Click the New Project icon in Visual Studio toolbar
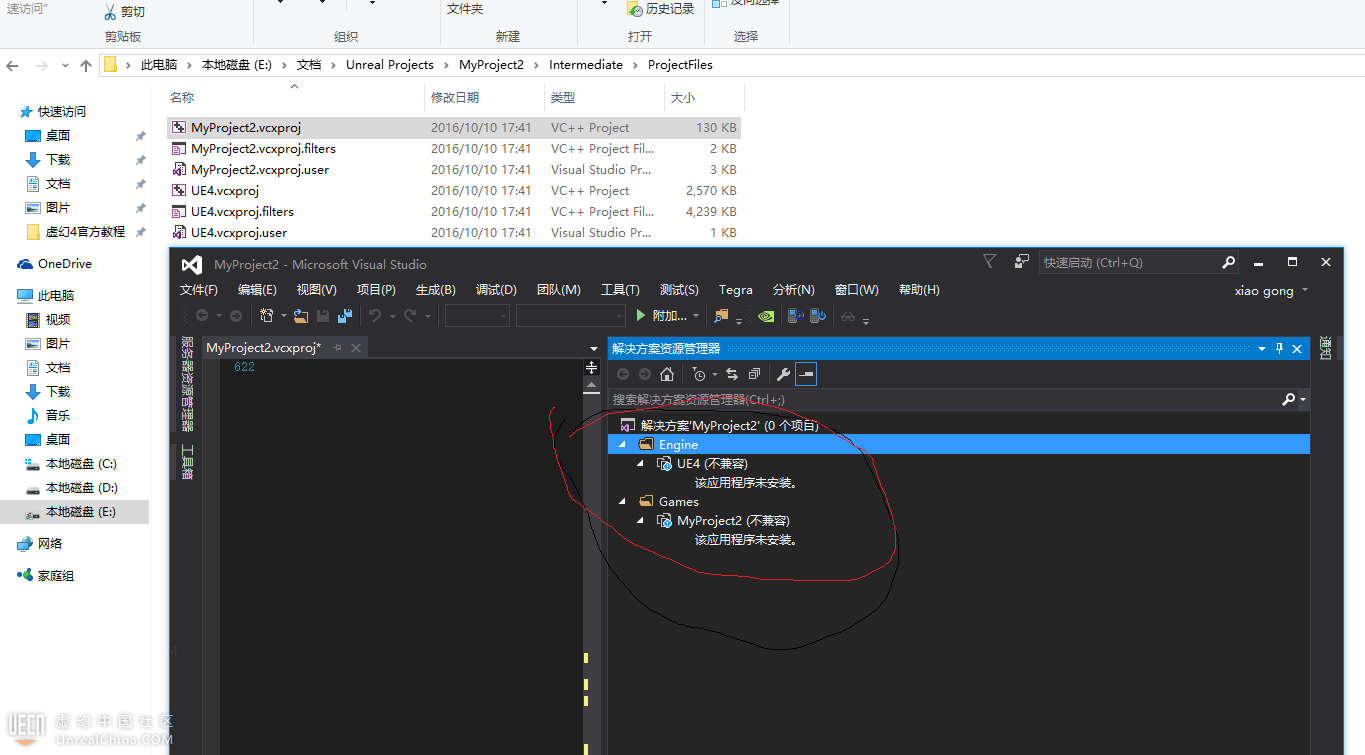 click(267, 316)
